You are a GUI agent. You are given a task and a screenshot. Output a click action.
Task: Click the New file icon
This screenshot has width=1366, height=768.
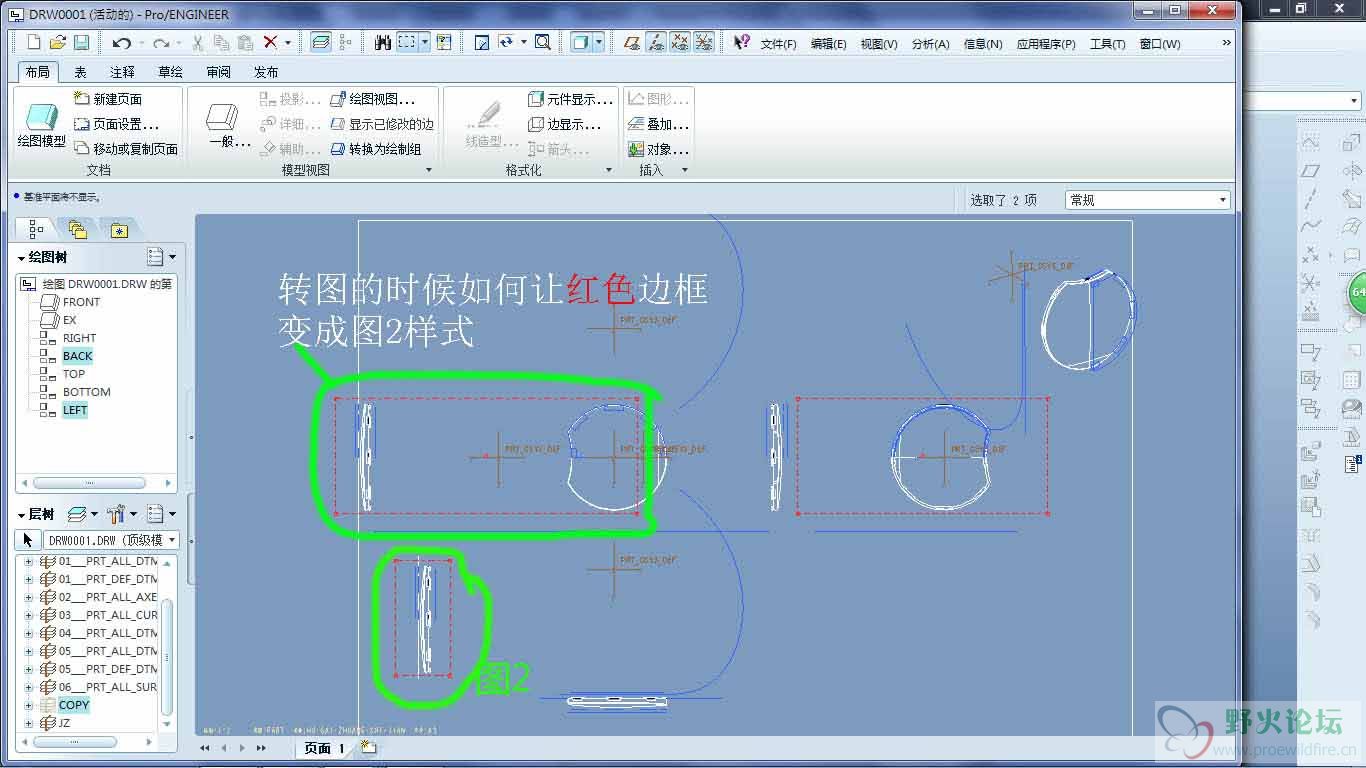[34, 42]
